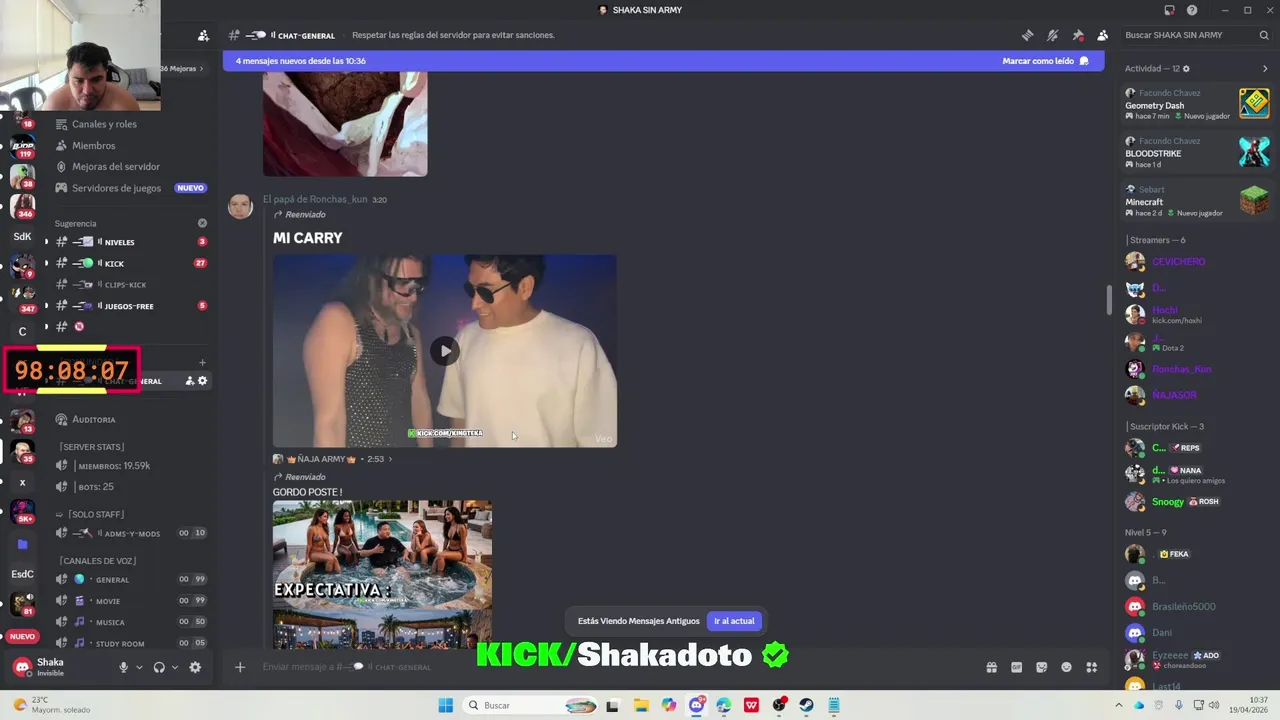Open the Actividad settings gear
This screenshot has width=1280, height=720.
pyautogui.click(x=1187, y=69)
